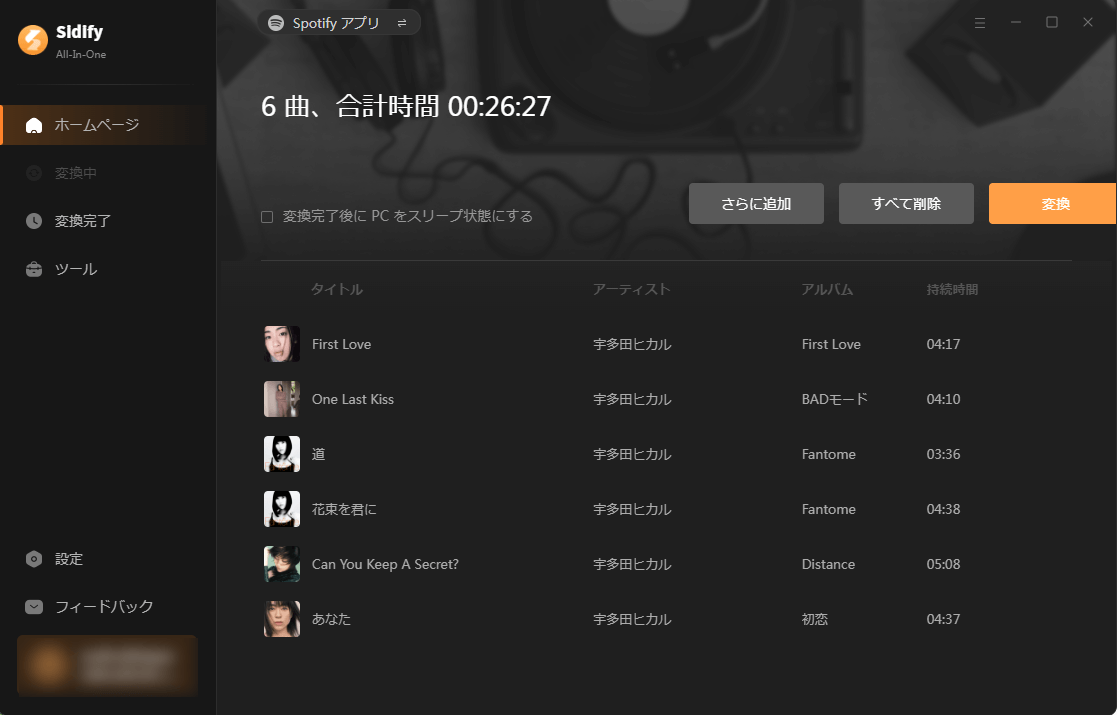Enable sleep after conversion checkbox
The image size is (1117, 715).
[267, 216]
